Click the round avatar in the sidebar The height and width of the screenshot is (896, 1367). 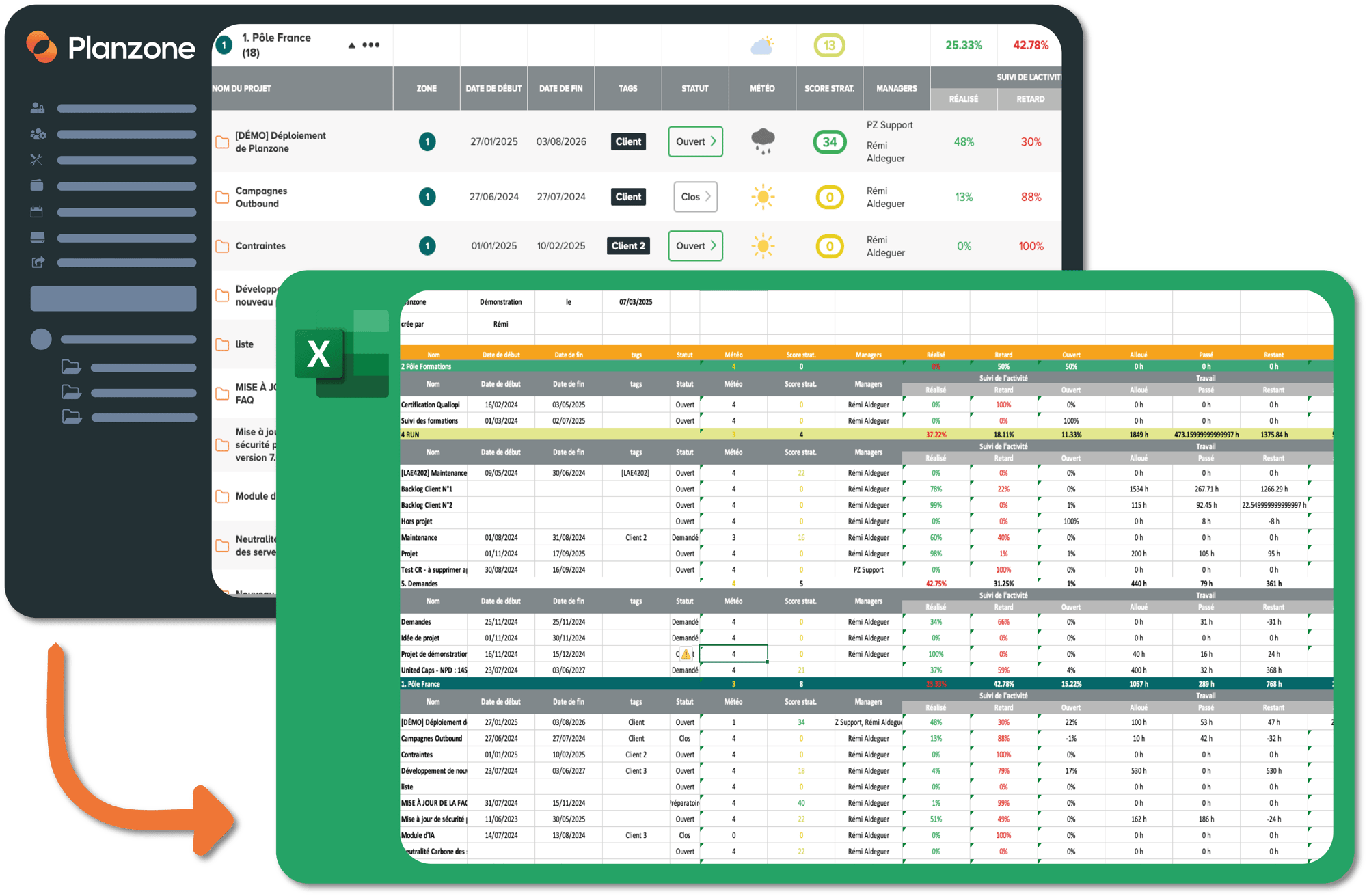pyautogui.click(x=41, y=339)
